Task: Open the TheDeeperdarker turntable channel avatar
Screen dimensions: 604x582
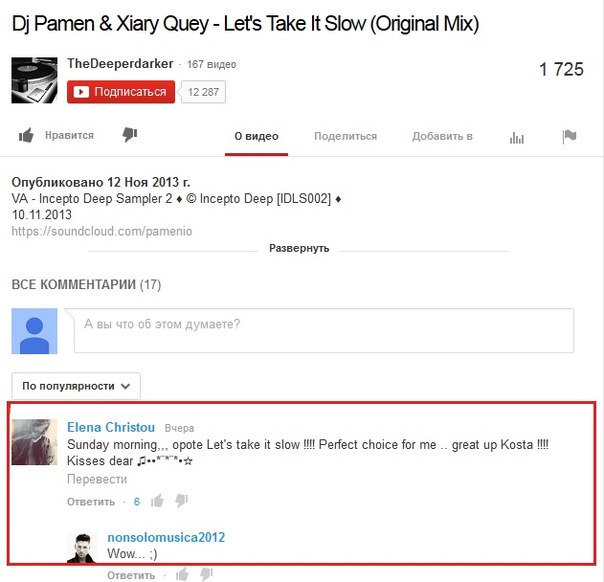Action: pyautogui.click(x=34, y=80)
